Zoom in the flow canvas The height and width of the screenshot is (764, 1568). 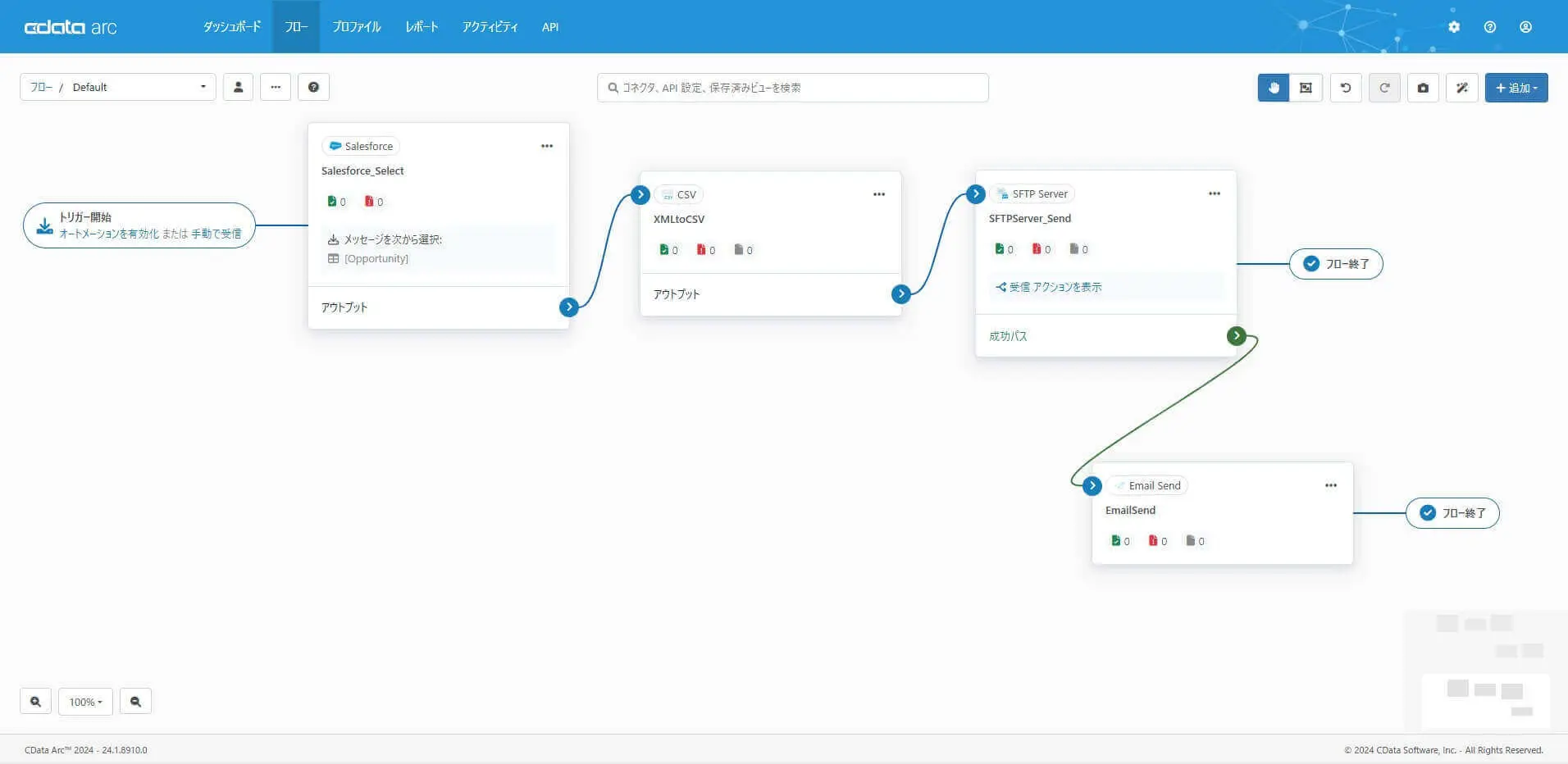[35, 702]
